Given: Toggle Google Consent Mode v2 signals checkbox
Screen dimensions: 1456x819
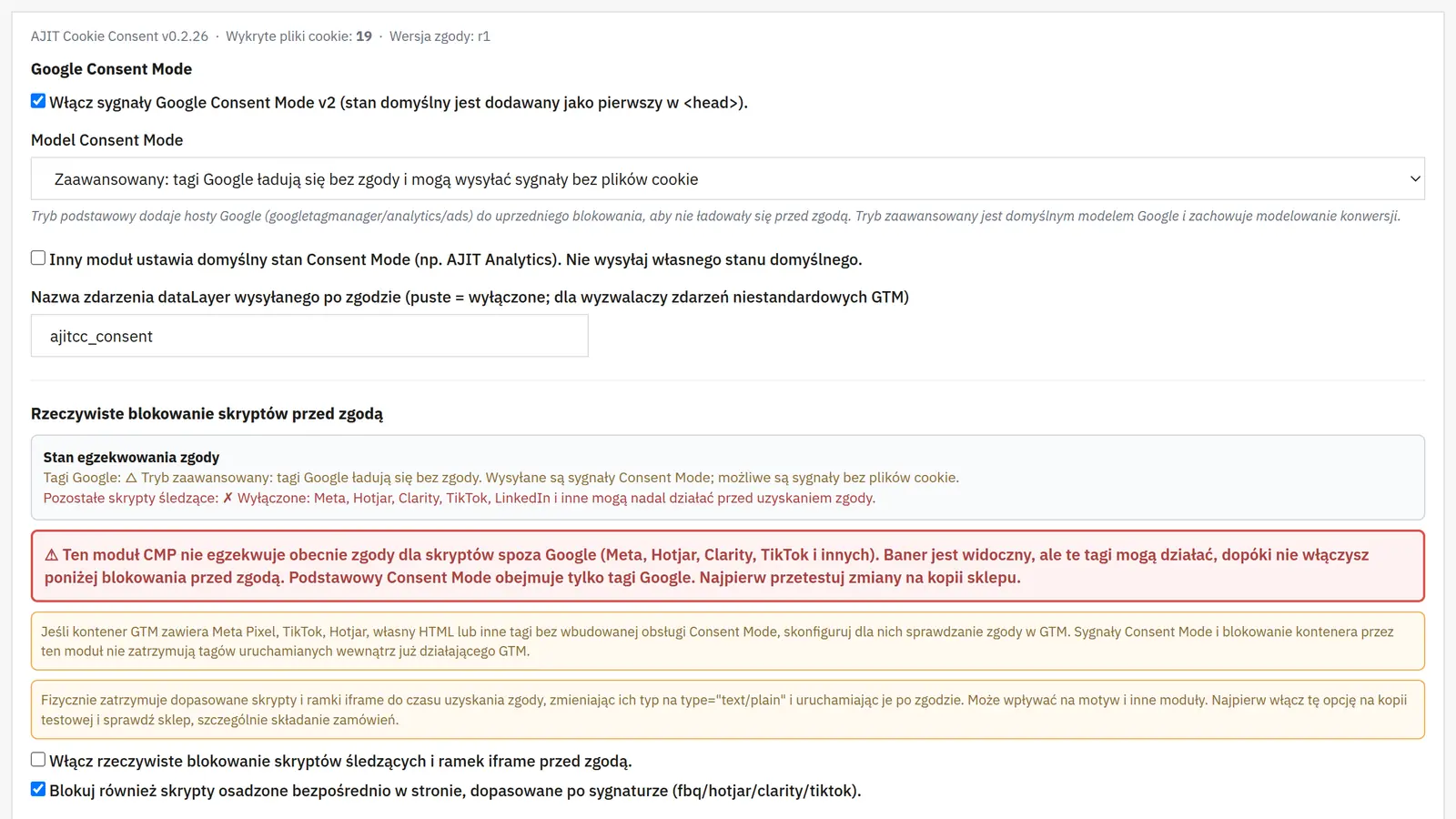Looking at the screenshot, I should click(x=38, y=101).
